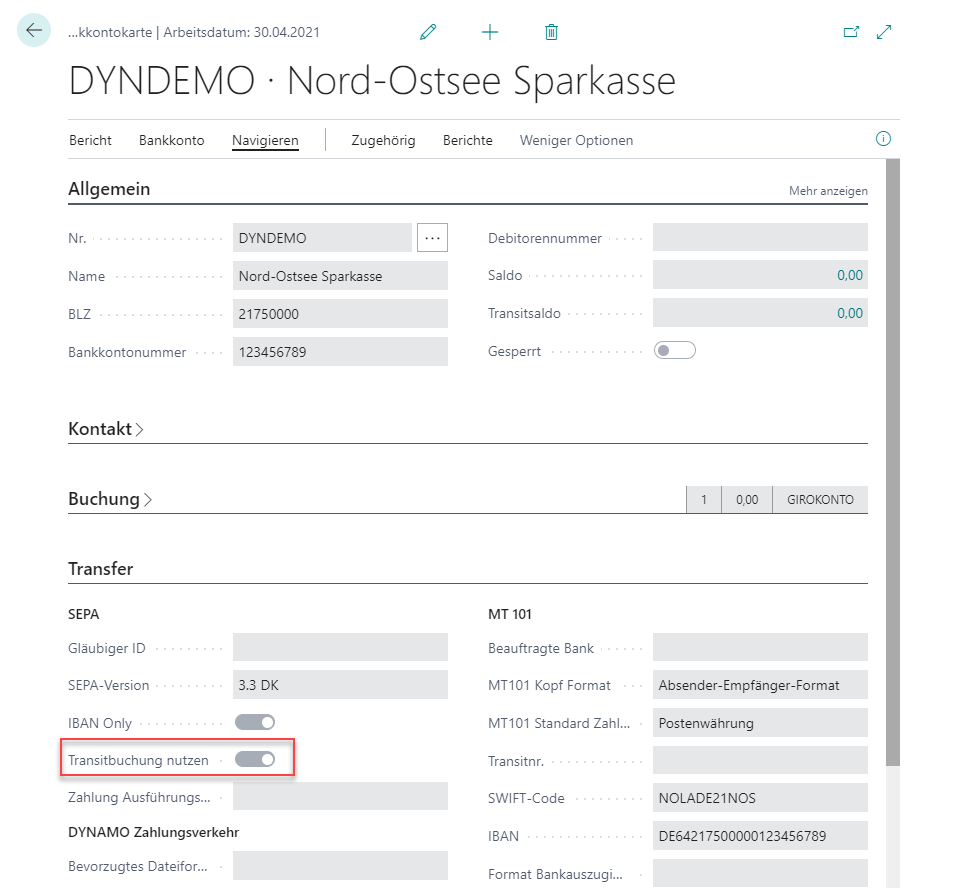Click the SWIFT-Code input field
968x888 pixels.
(x=759, y=798)
